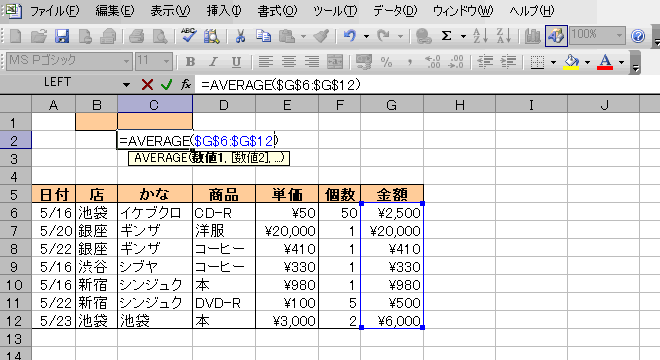Expand the Undo history dropdown arrow
The height and width of the screenshot is (360, 660).
point(366,37)
